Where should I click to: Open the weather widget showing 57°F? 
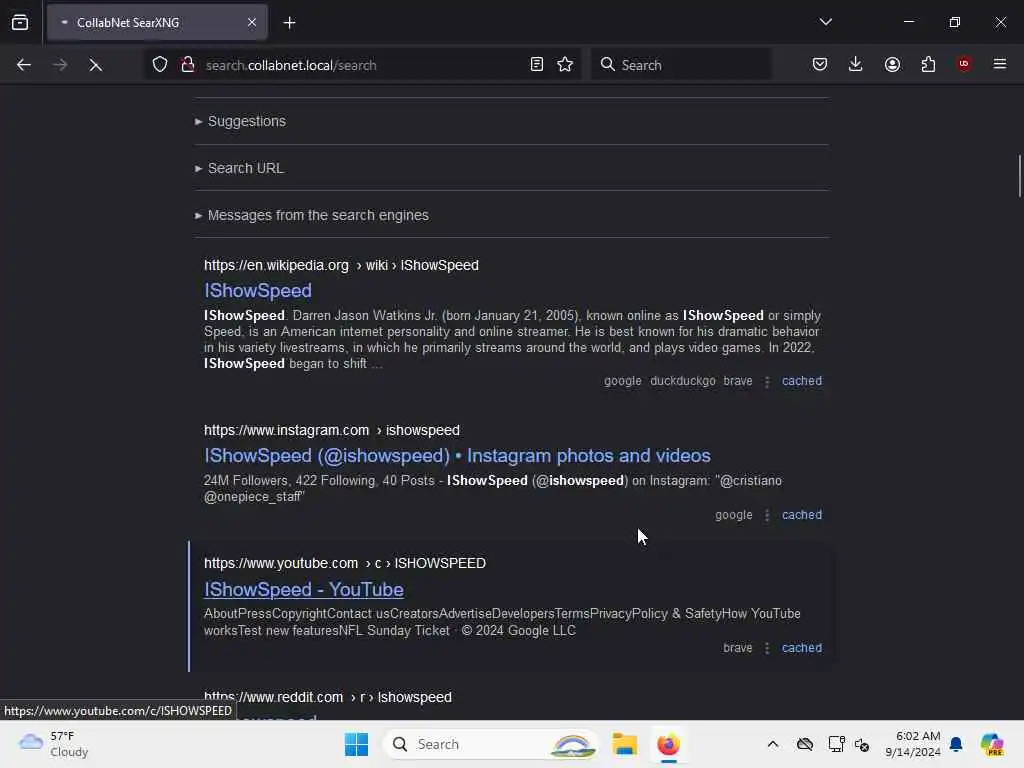tap(54, 744)
